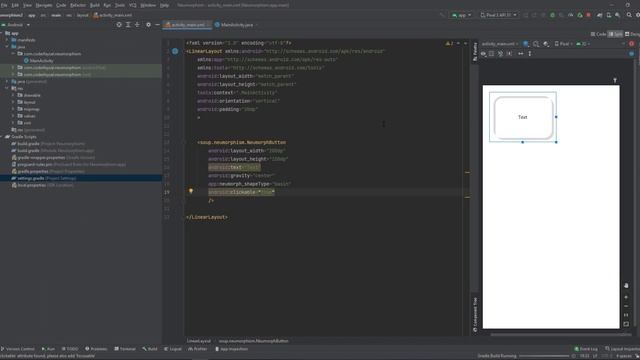This screenshot has width=640, height=360.
Task: Click the red error indicator in preview toolbar
Action: 632,44
